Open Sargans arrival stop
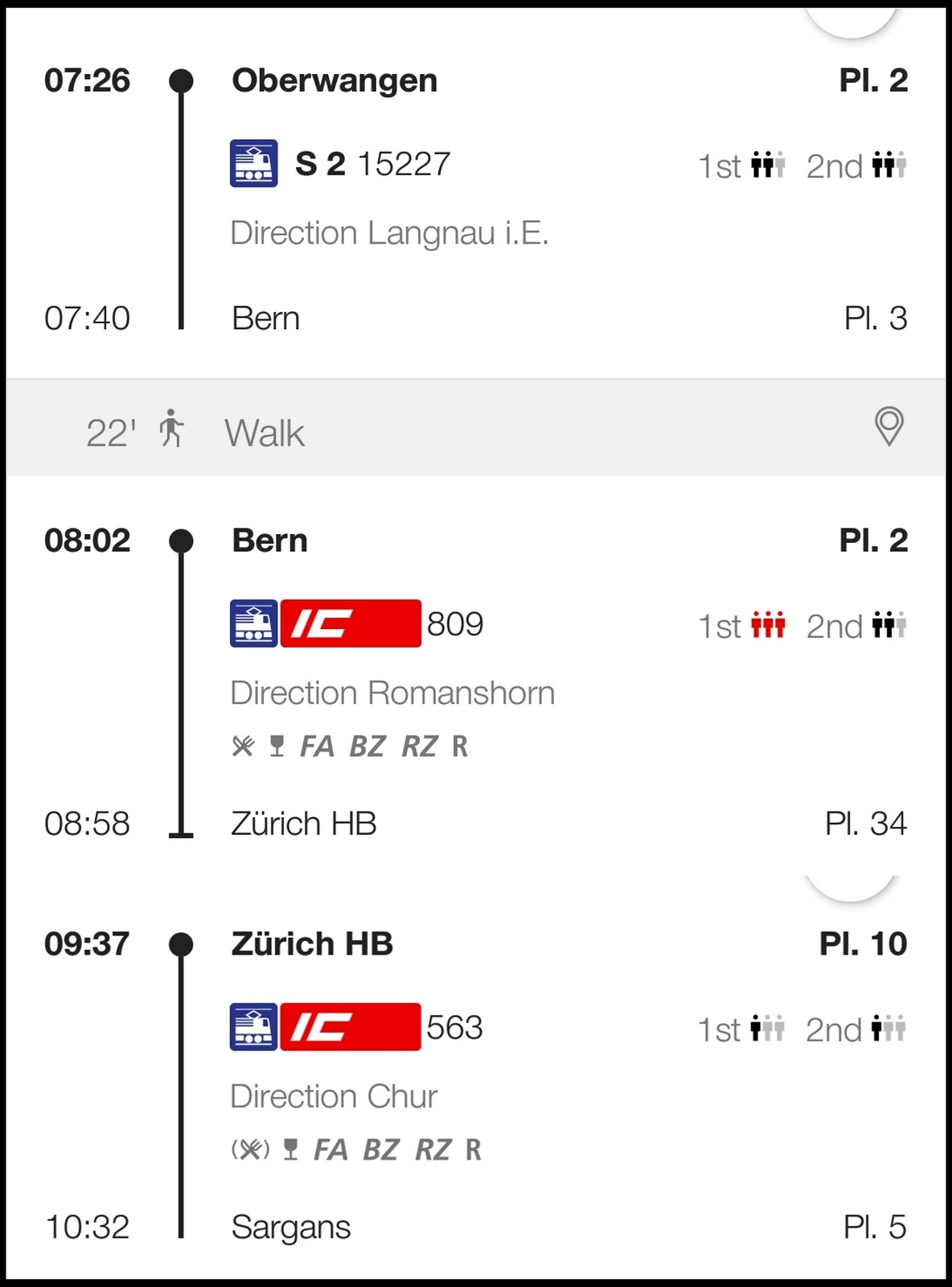Viewport: 952px width, 1287px height. point(291,1227)
